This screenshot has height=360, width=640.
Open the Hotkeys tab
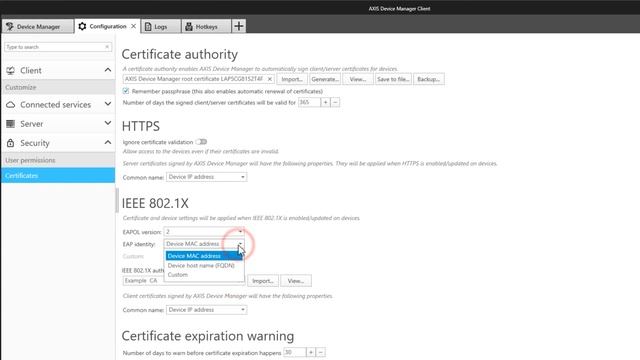[x=206, y=27]
